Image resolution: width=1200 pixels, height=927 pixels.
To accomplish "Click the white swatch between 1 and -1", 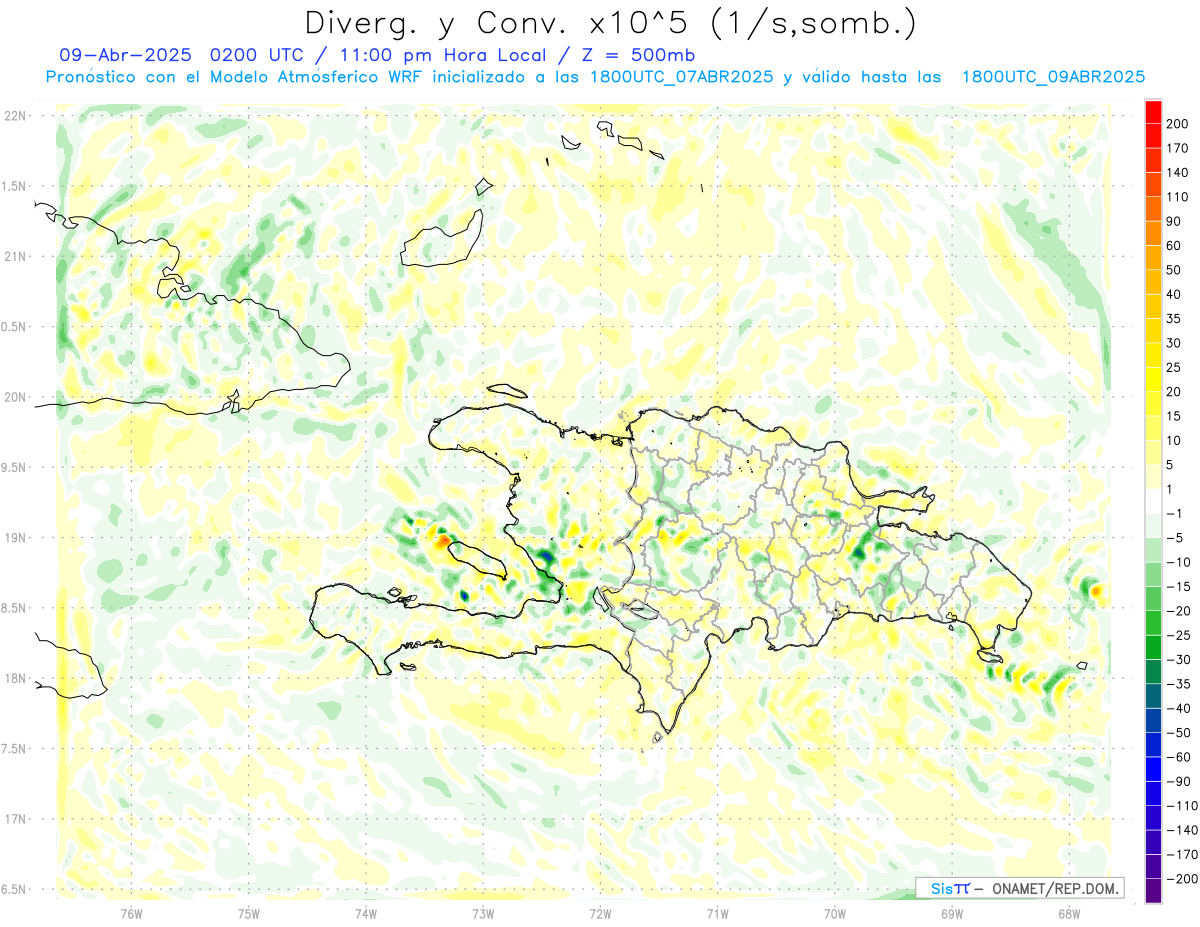I will tap(1153, 501).
